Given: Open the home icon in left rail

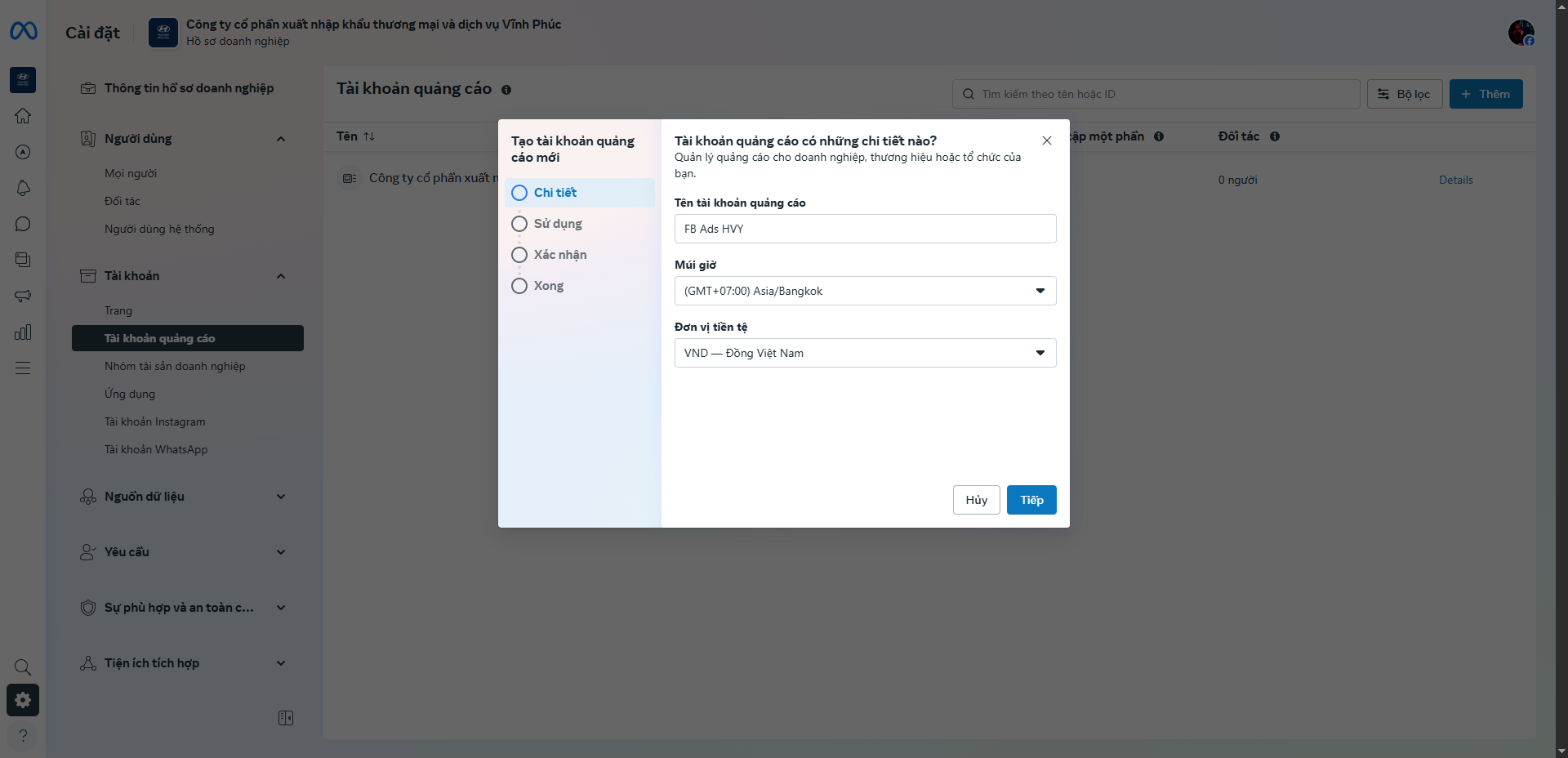Looking at the screenshot, I should point(23,116).
